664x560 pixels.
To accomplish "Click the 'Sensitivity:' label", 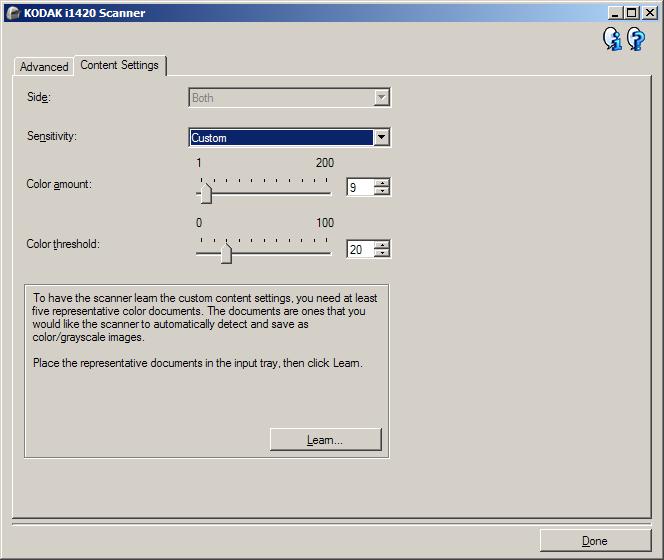I will (x=52, y=136).
